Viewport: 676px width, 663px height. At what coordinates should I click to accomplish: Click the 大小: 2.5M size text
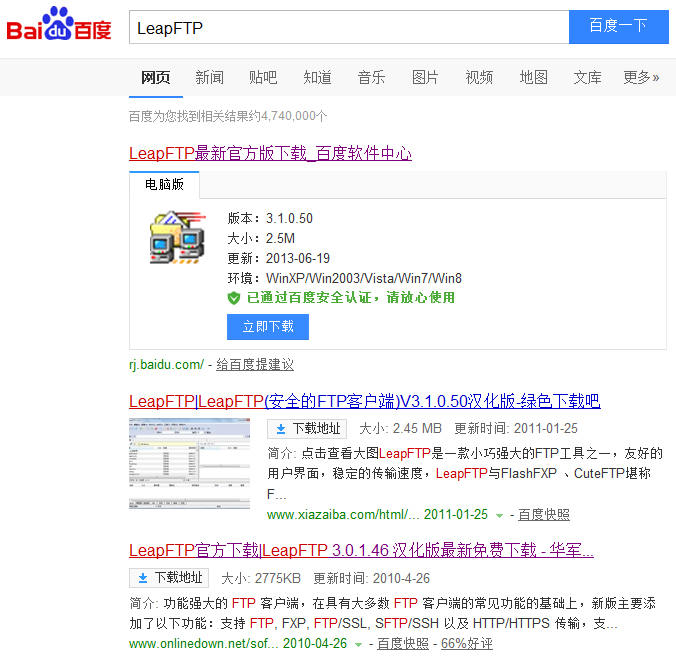point(261,238)
